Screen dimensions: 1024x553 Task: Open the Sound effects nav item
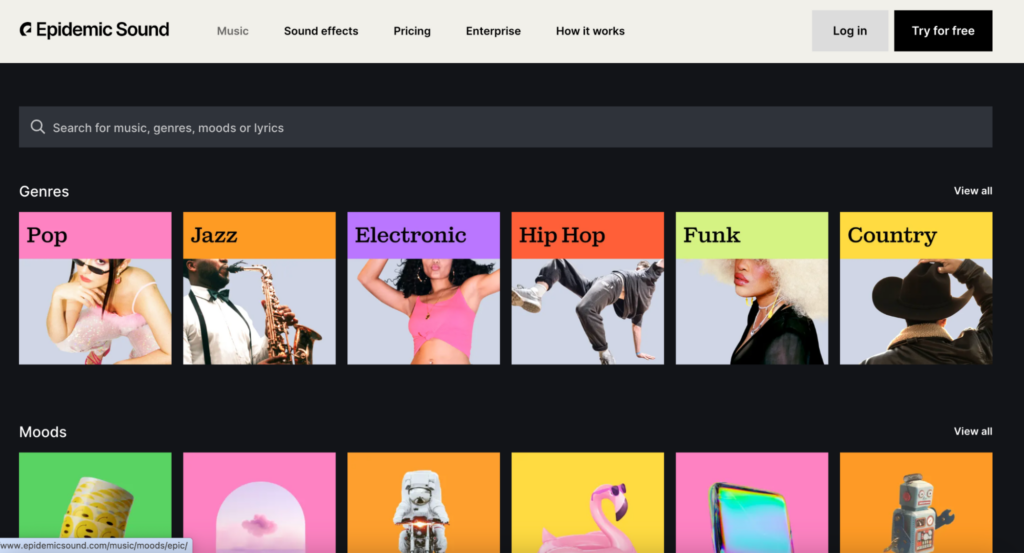[321, 31]
